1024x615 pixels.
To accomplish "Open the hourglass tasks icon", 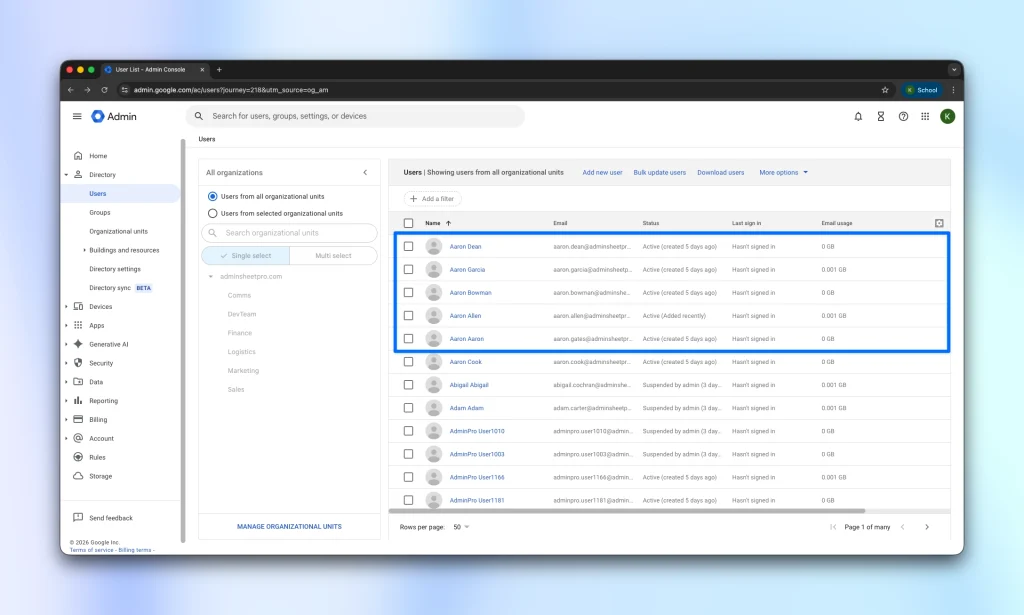I will (x=881, y=116).
